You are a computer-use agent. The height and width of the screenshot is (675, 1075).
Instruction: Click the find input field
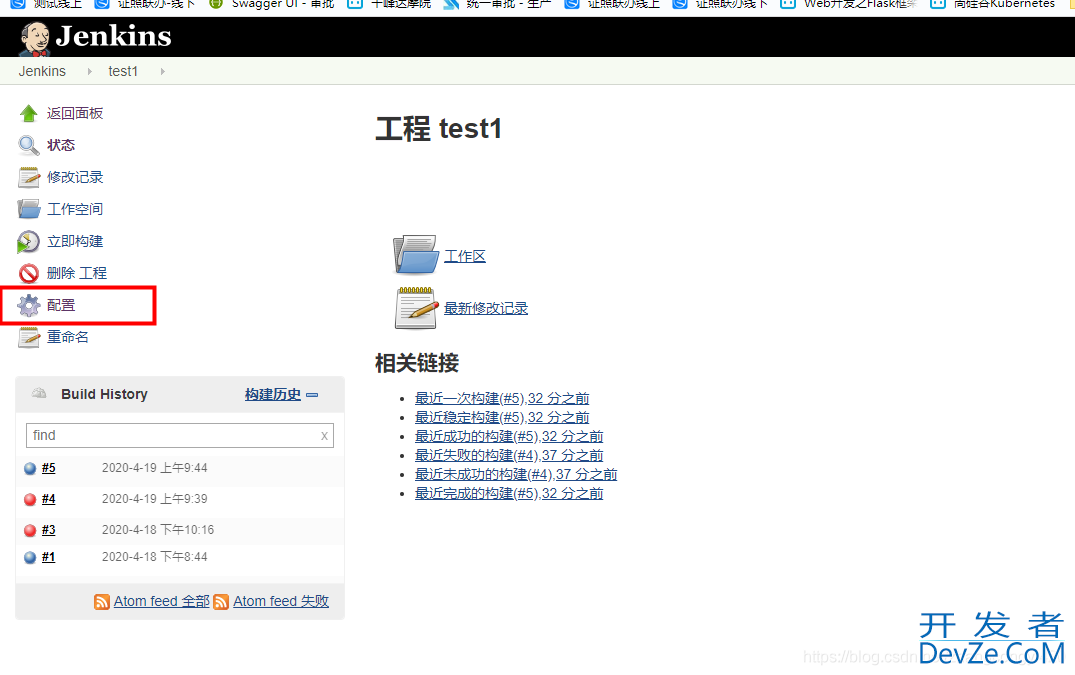pyautogui.click(x=180, y=436)
